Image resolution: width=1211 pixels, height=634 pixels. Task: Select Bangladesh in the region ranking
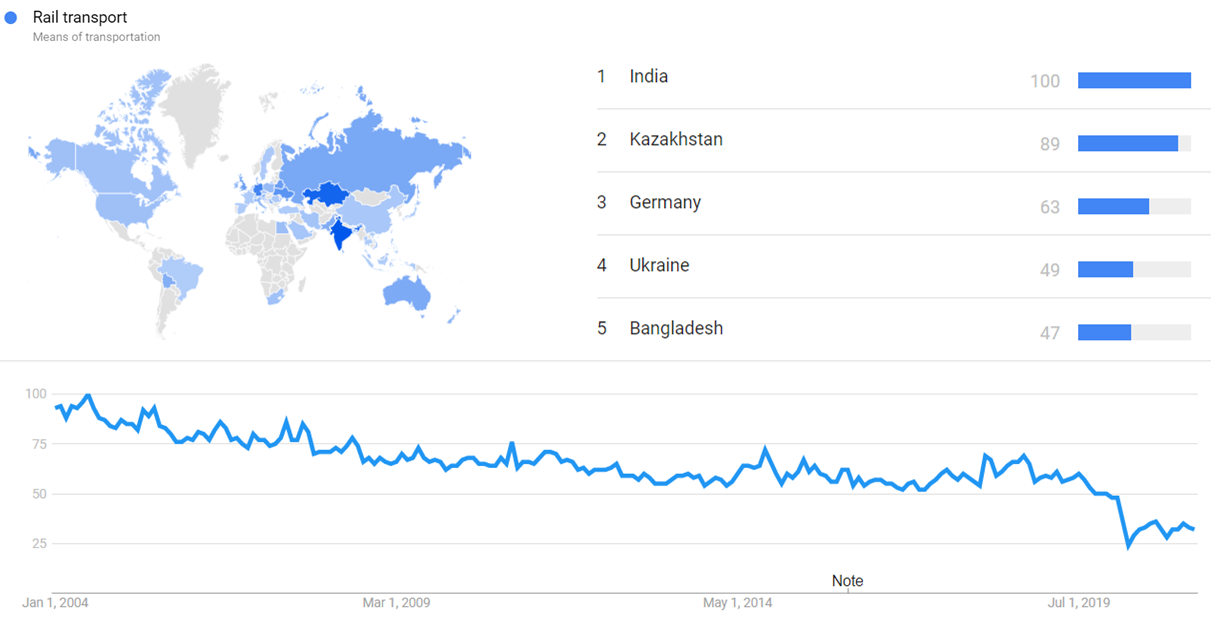point(676,329)
